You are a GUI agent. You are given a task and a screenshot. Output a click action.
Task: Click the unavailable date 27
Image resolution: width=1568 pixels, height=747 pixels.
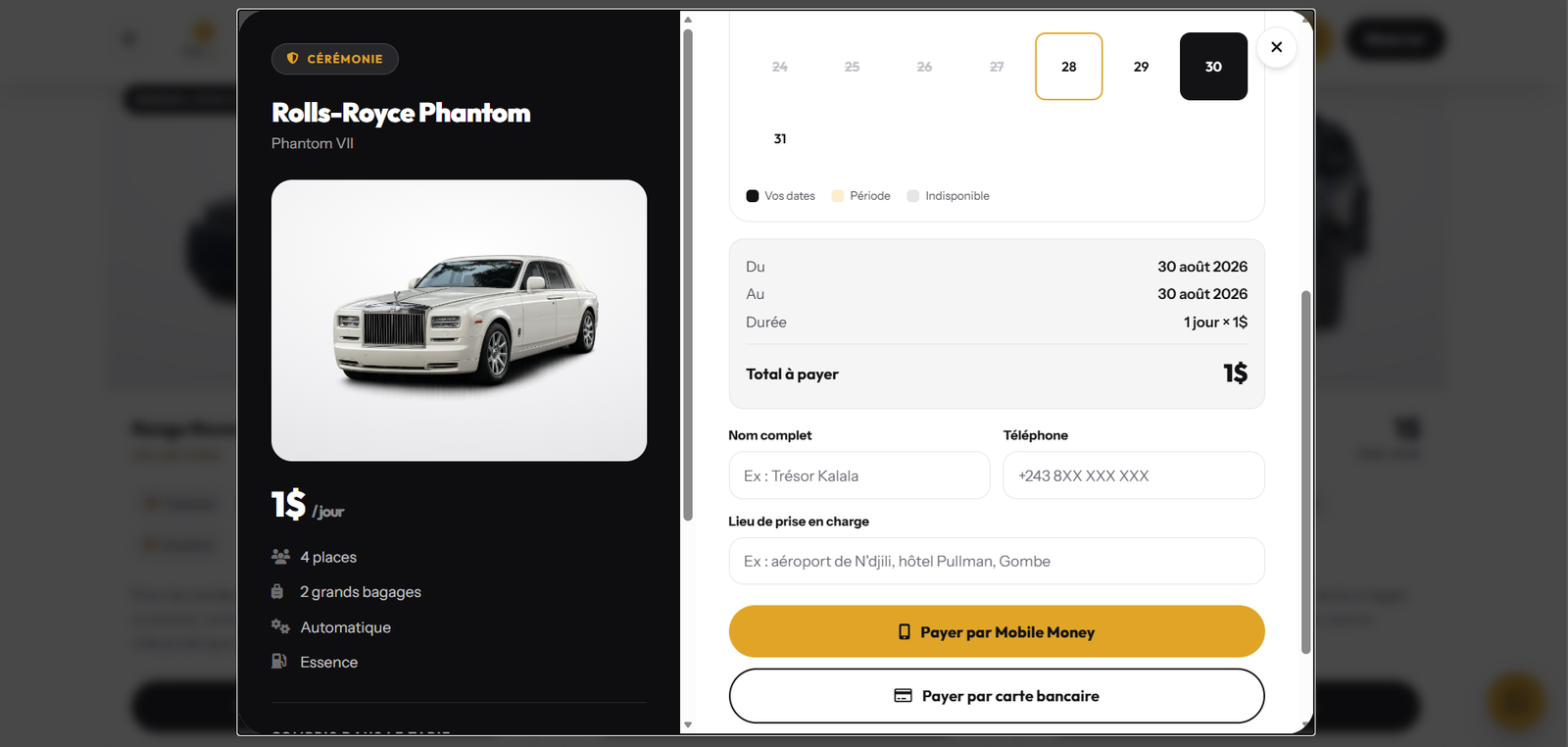pyautogui.click(x=997, y=67)
